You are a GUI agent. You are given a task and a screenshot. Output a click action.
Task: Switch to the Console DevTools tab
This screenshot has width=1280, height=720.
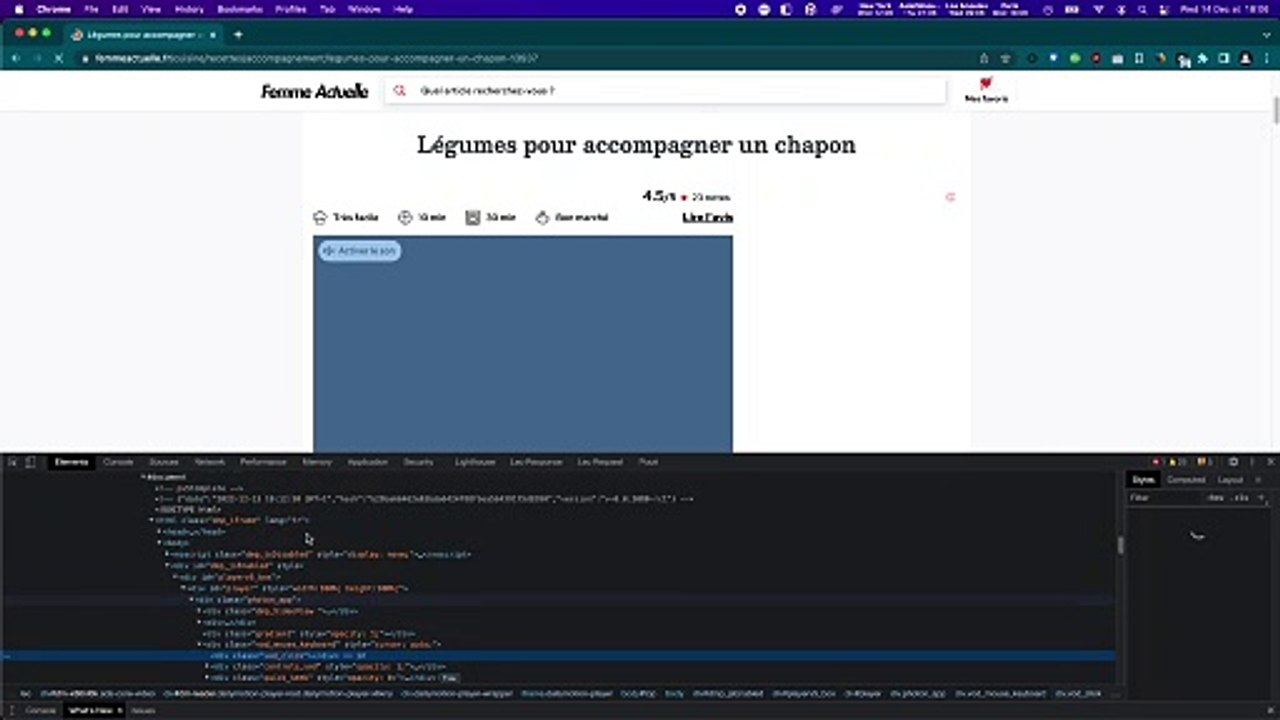(x=118, y=462)
